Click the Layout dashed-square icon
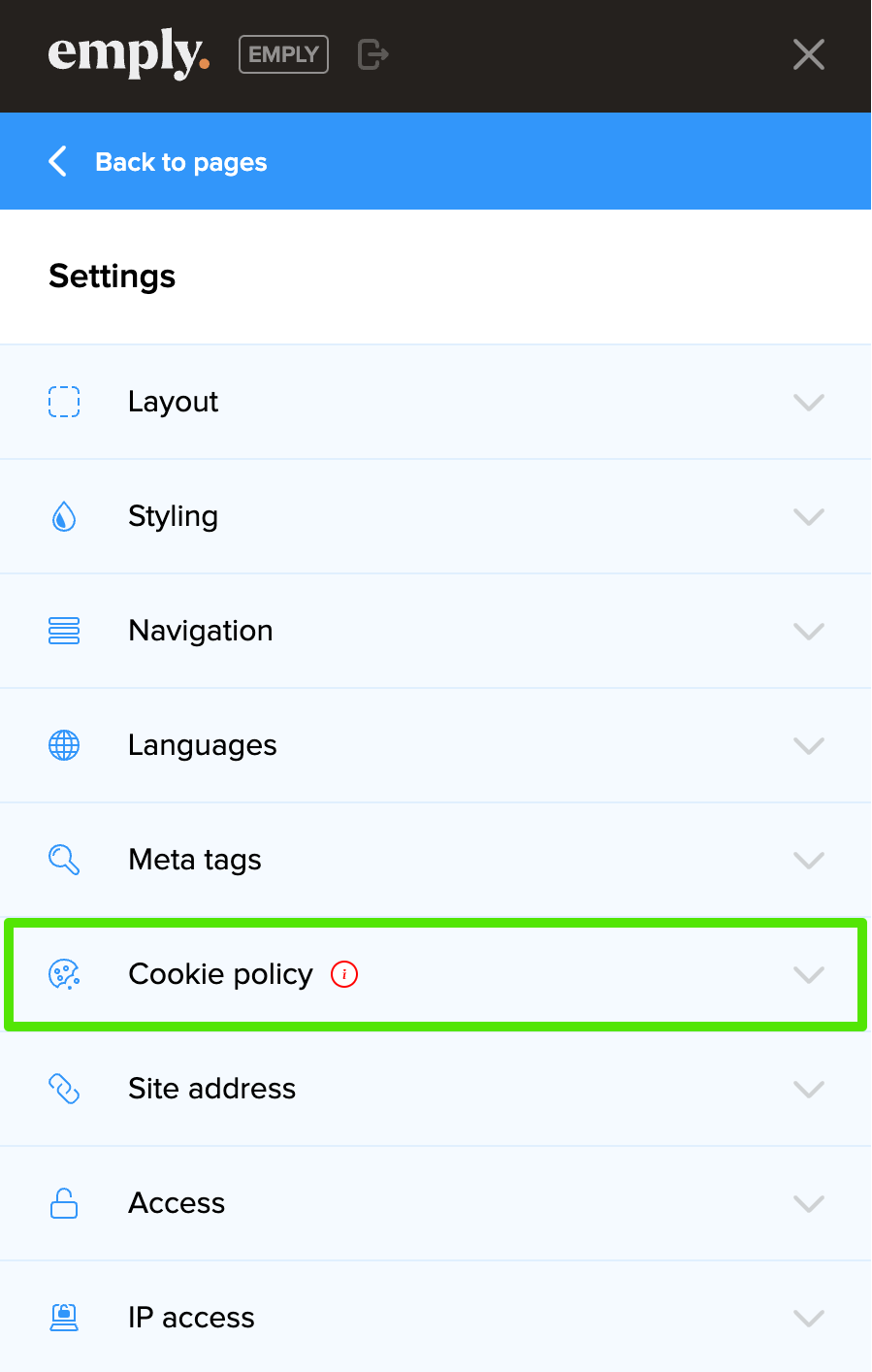The height and width of the screenshot is (1372, 872). [x=64, y=402]
